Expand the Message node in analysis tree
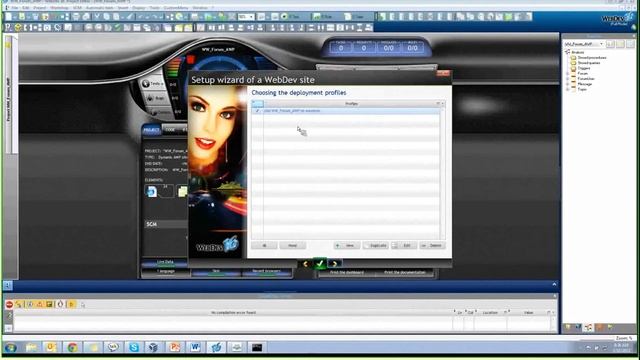Screen dimensions: 640x360 [x=567, y=84]
